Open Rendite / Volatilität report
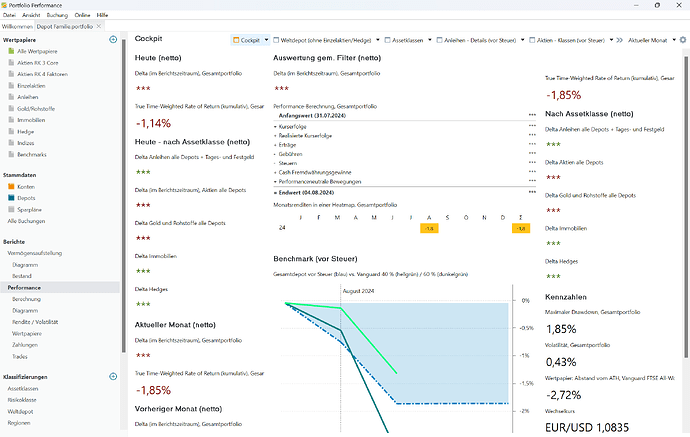Screen dimensions: 690x437 [35, 322]
